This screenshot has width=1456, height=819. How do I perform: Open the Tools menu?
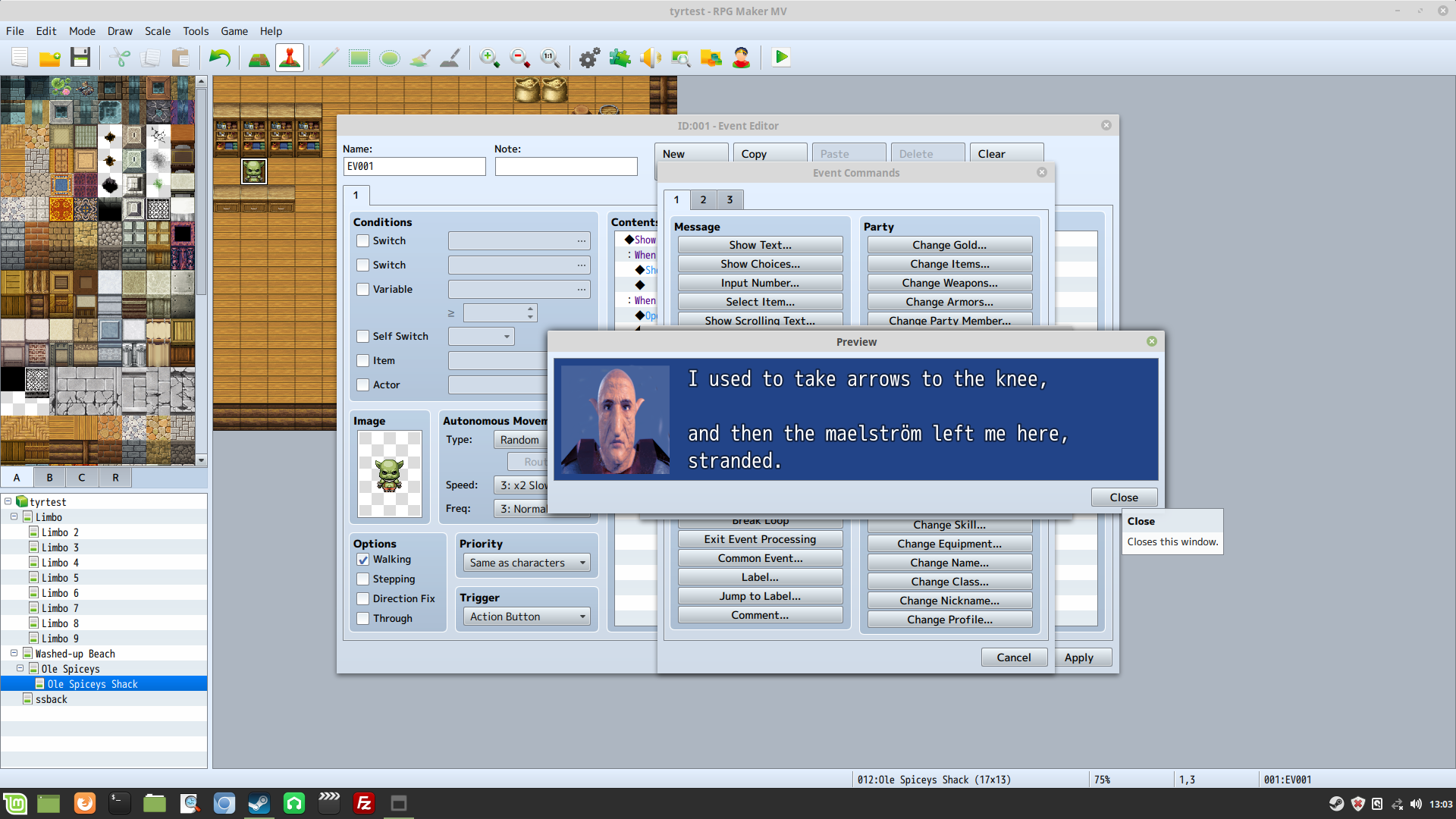195,31
